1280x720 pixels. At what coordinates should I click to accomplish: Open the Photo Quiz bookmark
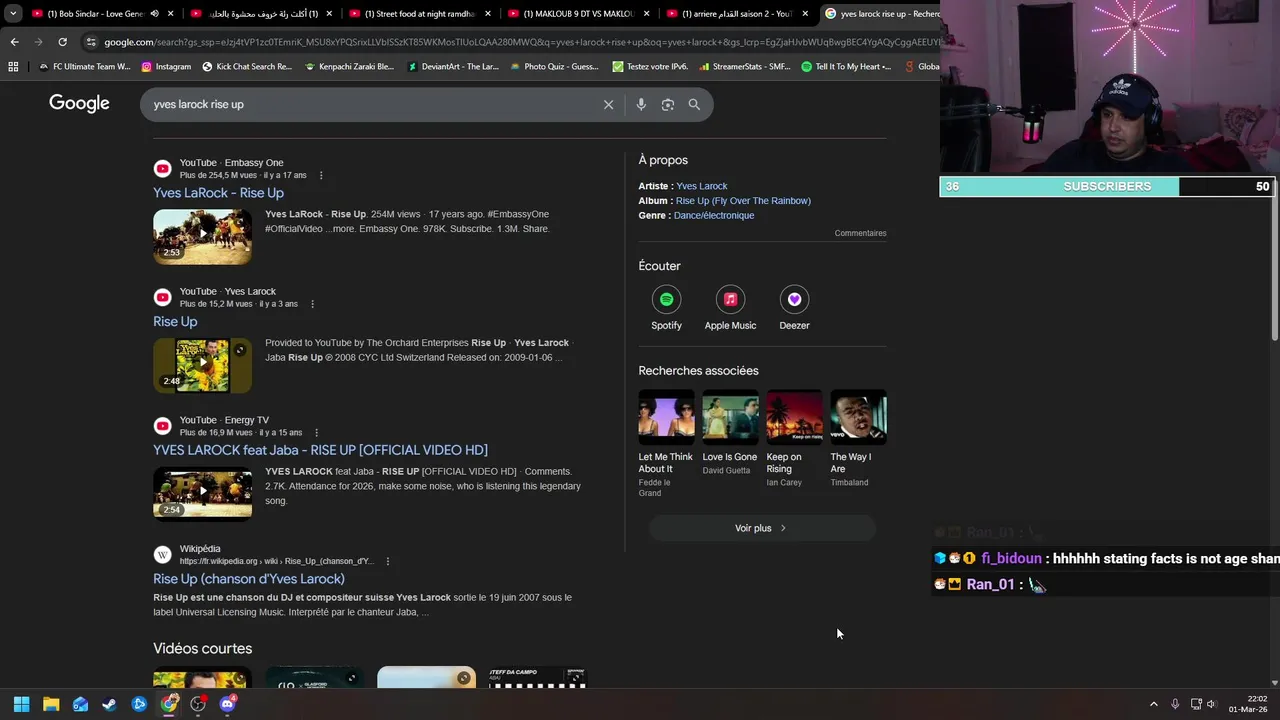coord(554,67)
